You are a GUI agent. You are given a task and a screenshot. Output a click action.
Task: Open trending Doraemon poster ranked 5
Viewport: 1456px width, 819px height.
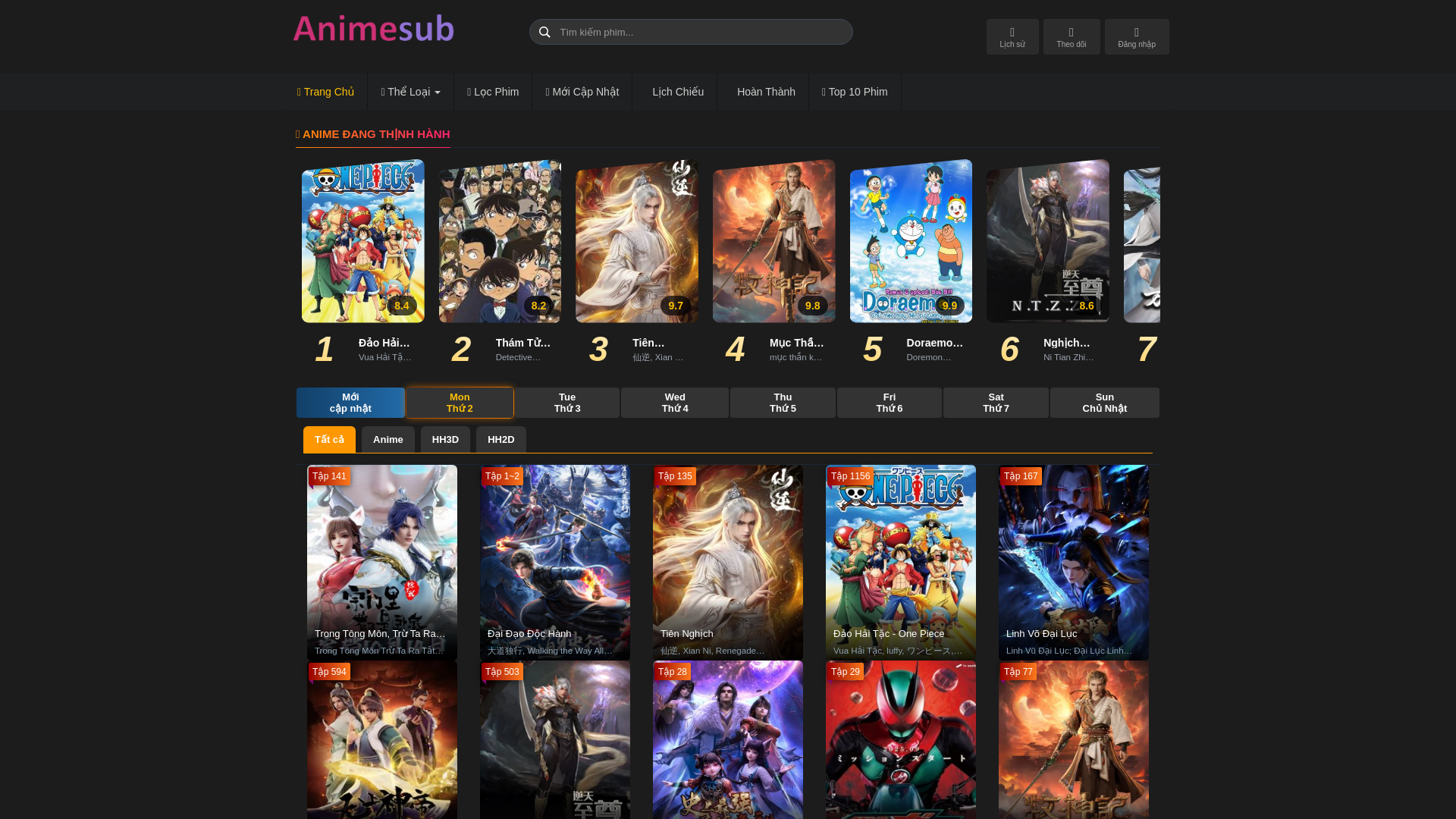tap(911, 241)
